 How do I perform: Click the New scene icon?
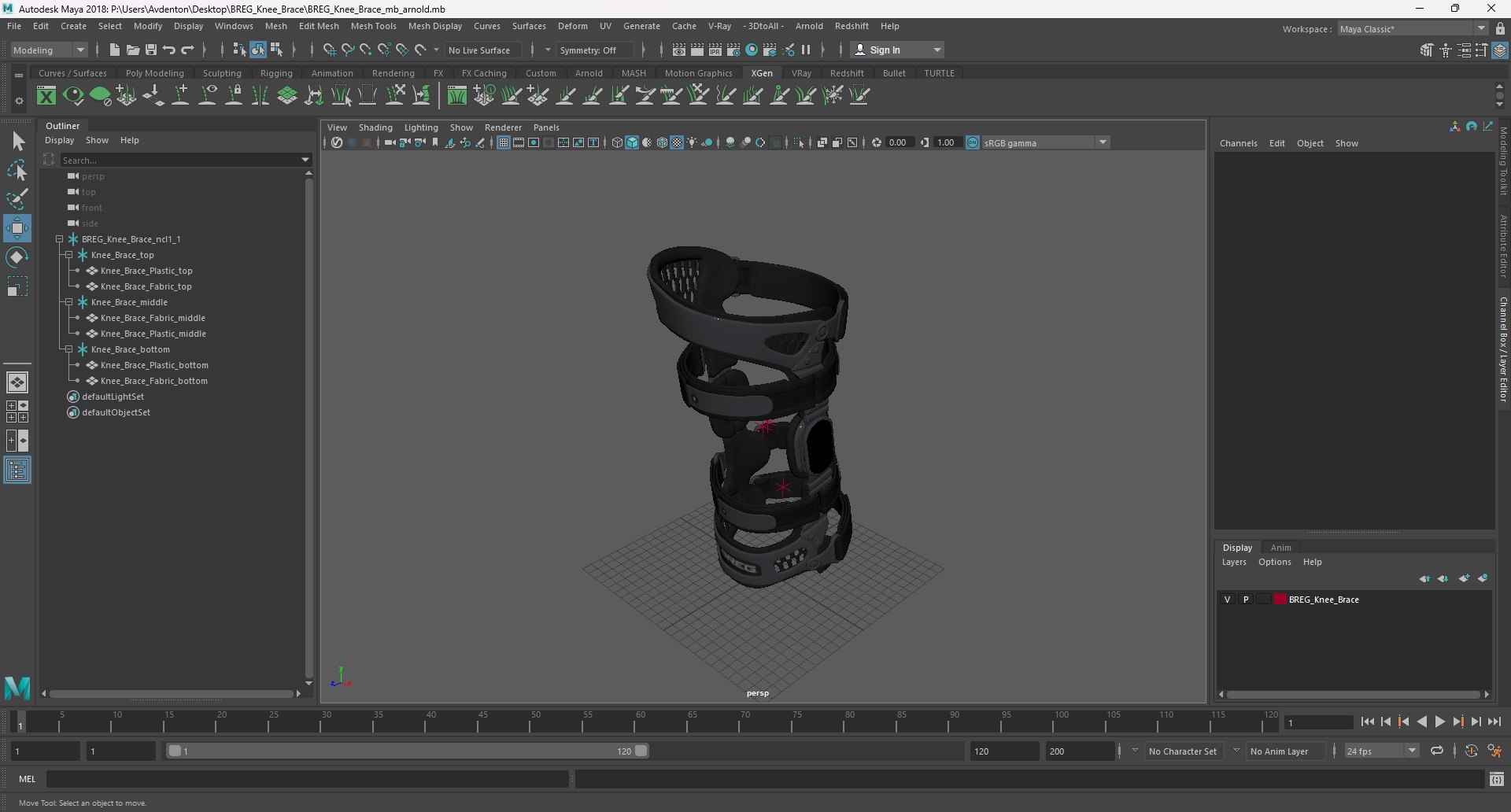[x=115, y=50]
